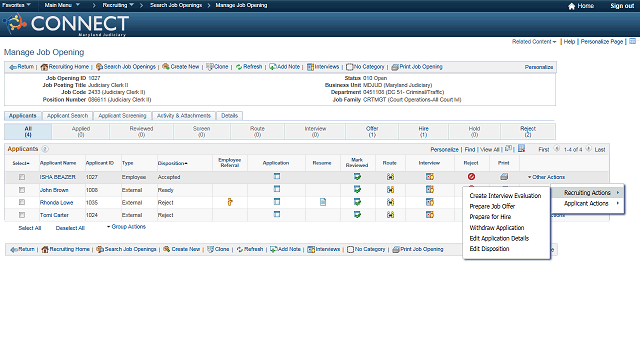Tick the checkbox beside Tomi Carter
This screenshot has width=640, height=360.
click(22, 215)
